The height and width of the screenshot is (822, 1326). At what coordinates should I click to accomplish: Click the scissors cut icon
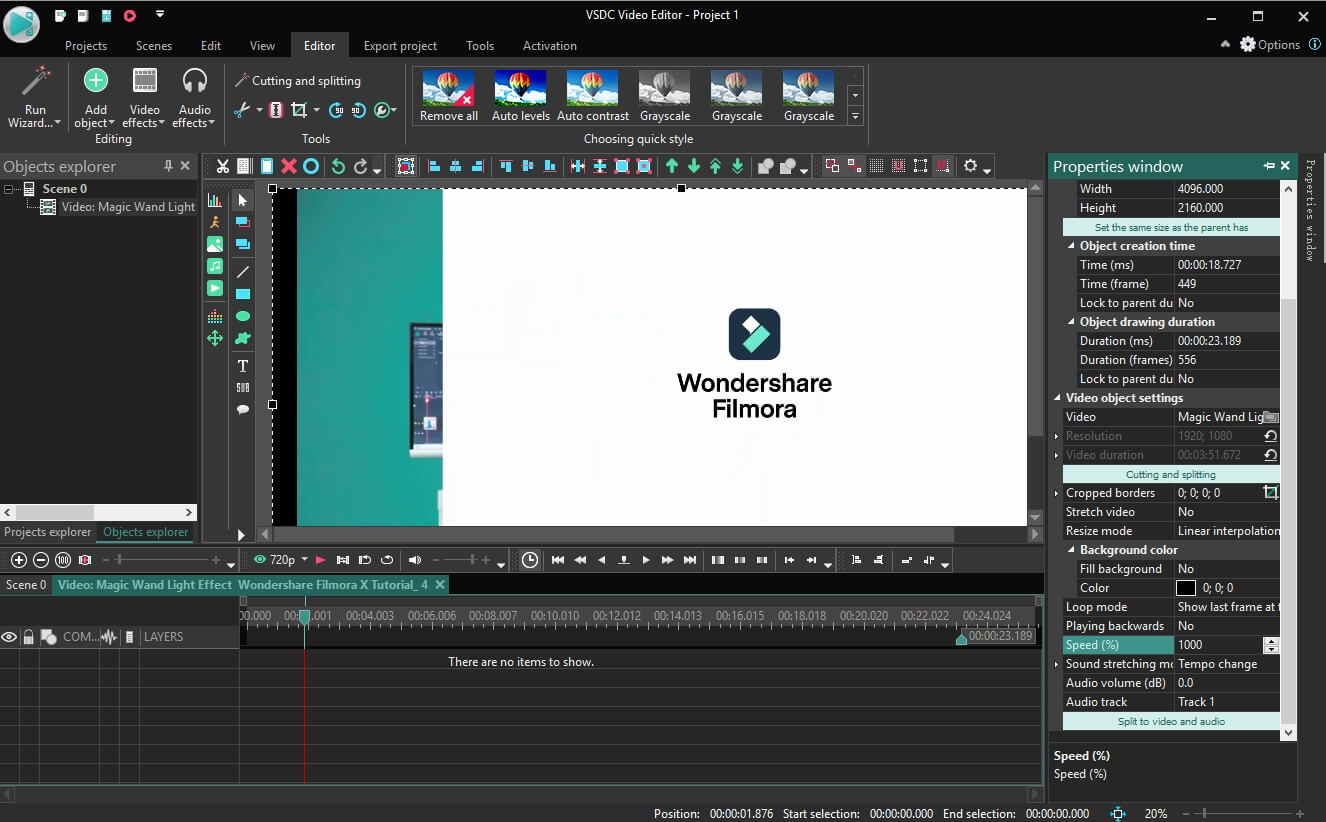(x=223, y=166)
